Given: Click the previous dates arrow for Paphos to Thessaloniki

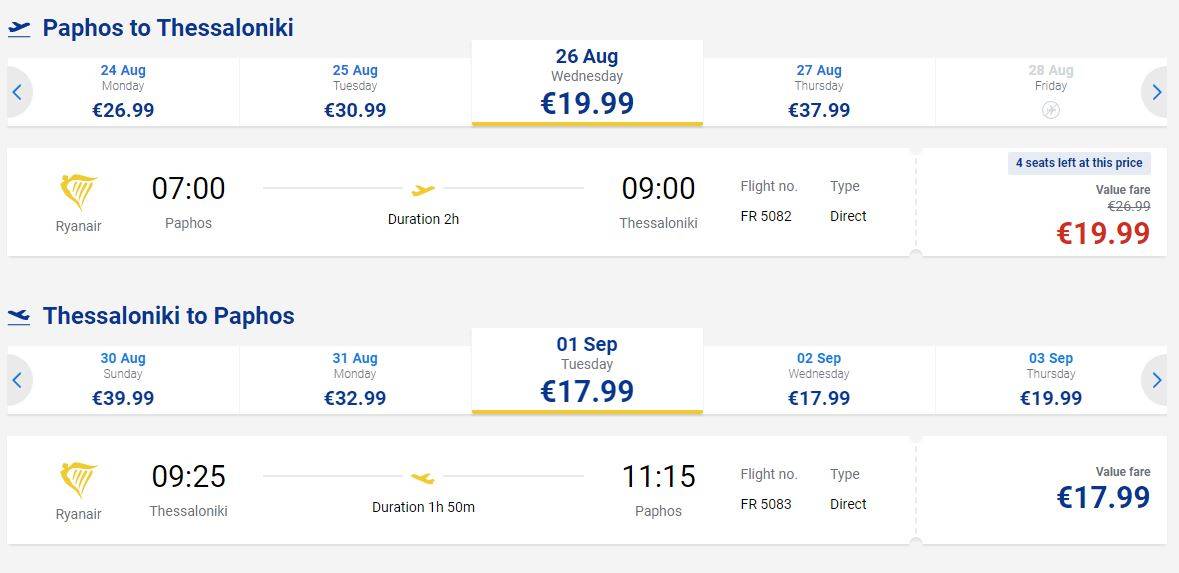Looking at the screenshot, I should click(18, 92).
